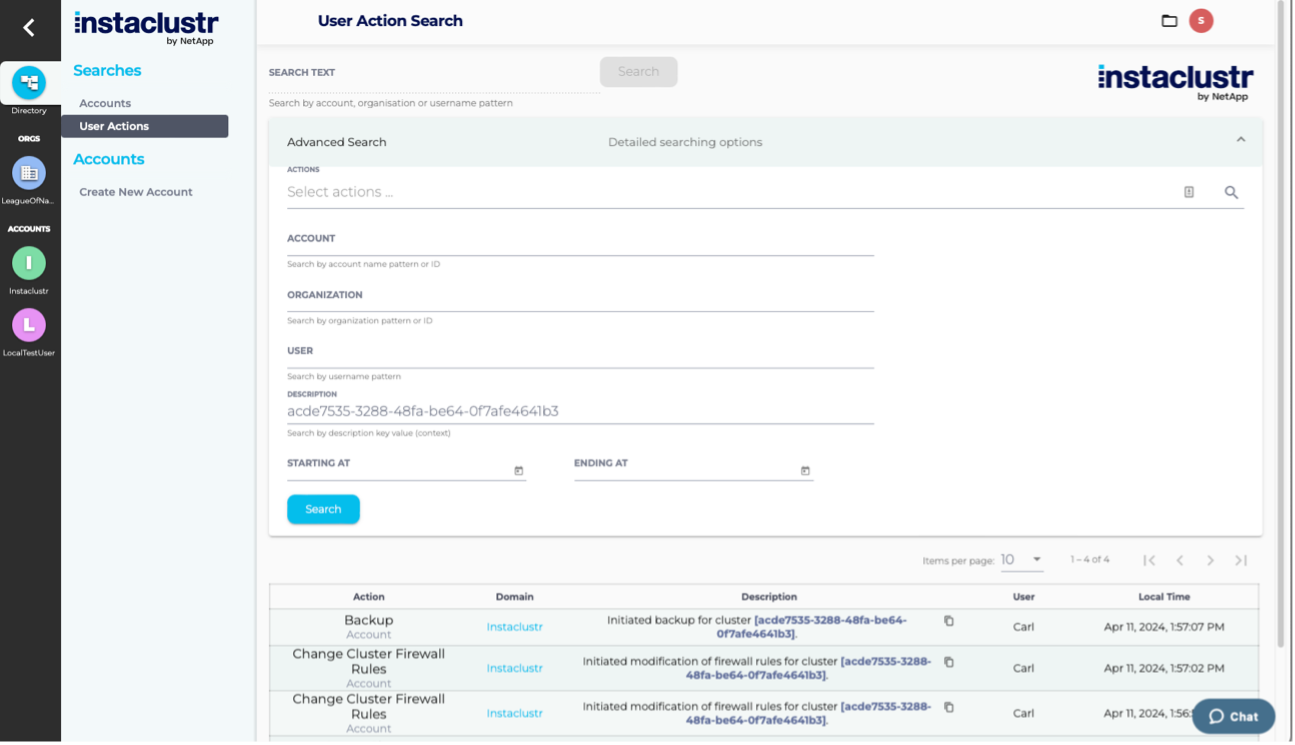Go to next page of results
Image resolution: width=1295 pixels, height=745 pixels.
coord(1210,561)
